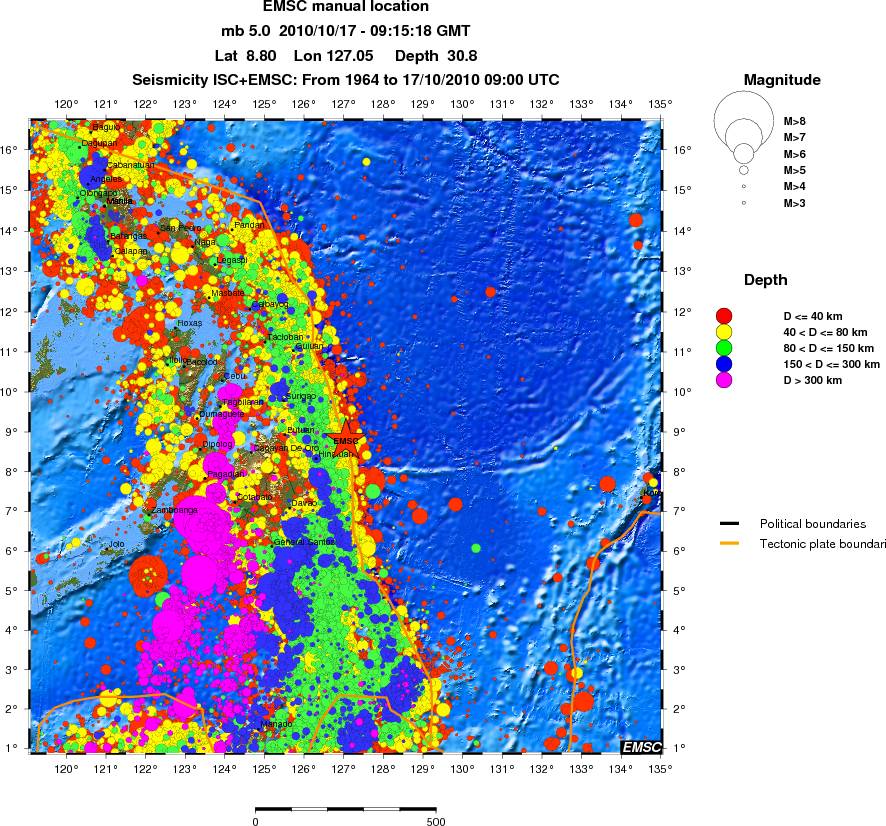Click the M>4 magnitude legend circle
This screenshot has height=826, width=886.
pos(744,186)
